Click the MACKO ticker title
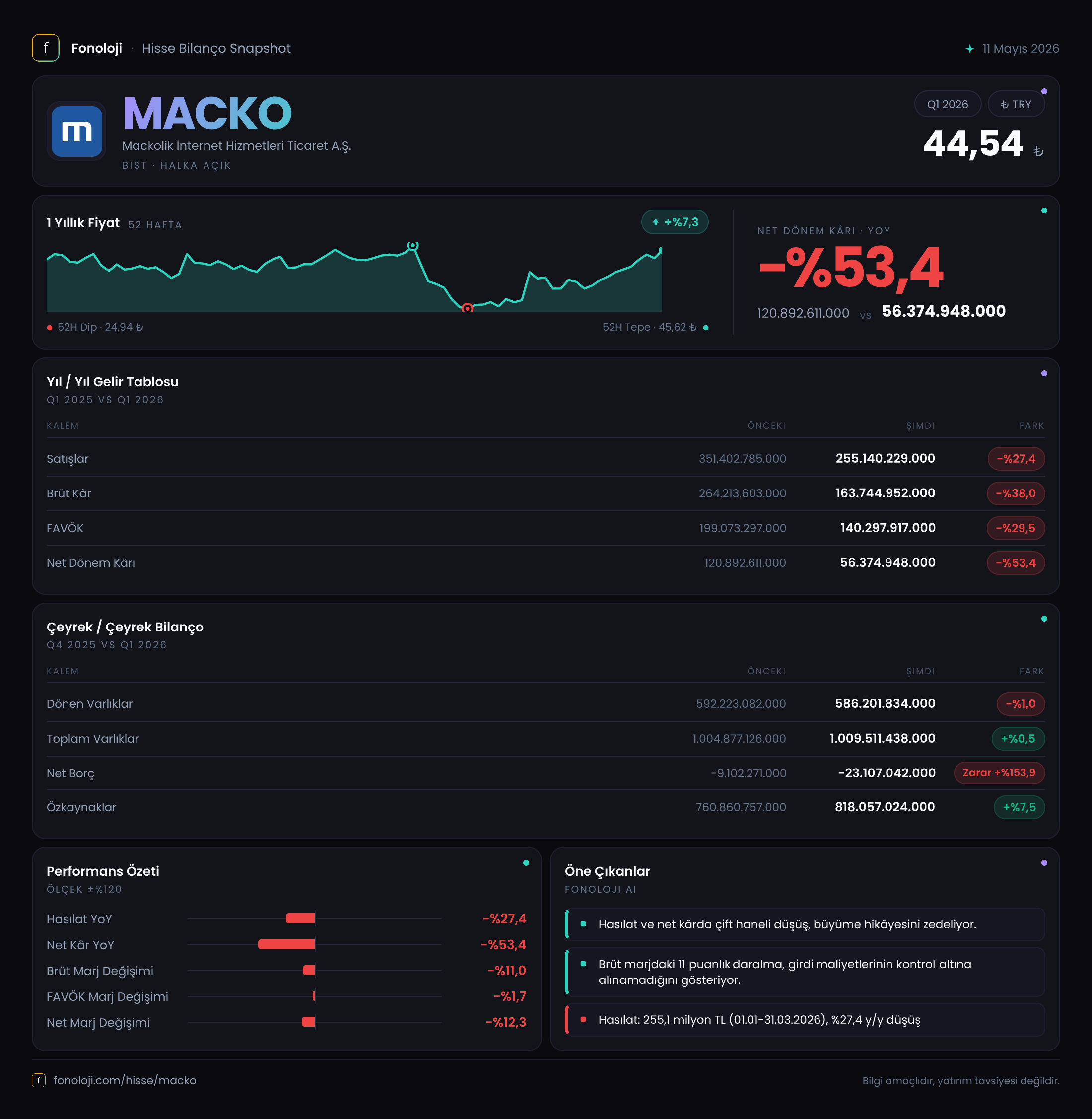 [x=207, y=114]
